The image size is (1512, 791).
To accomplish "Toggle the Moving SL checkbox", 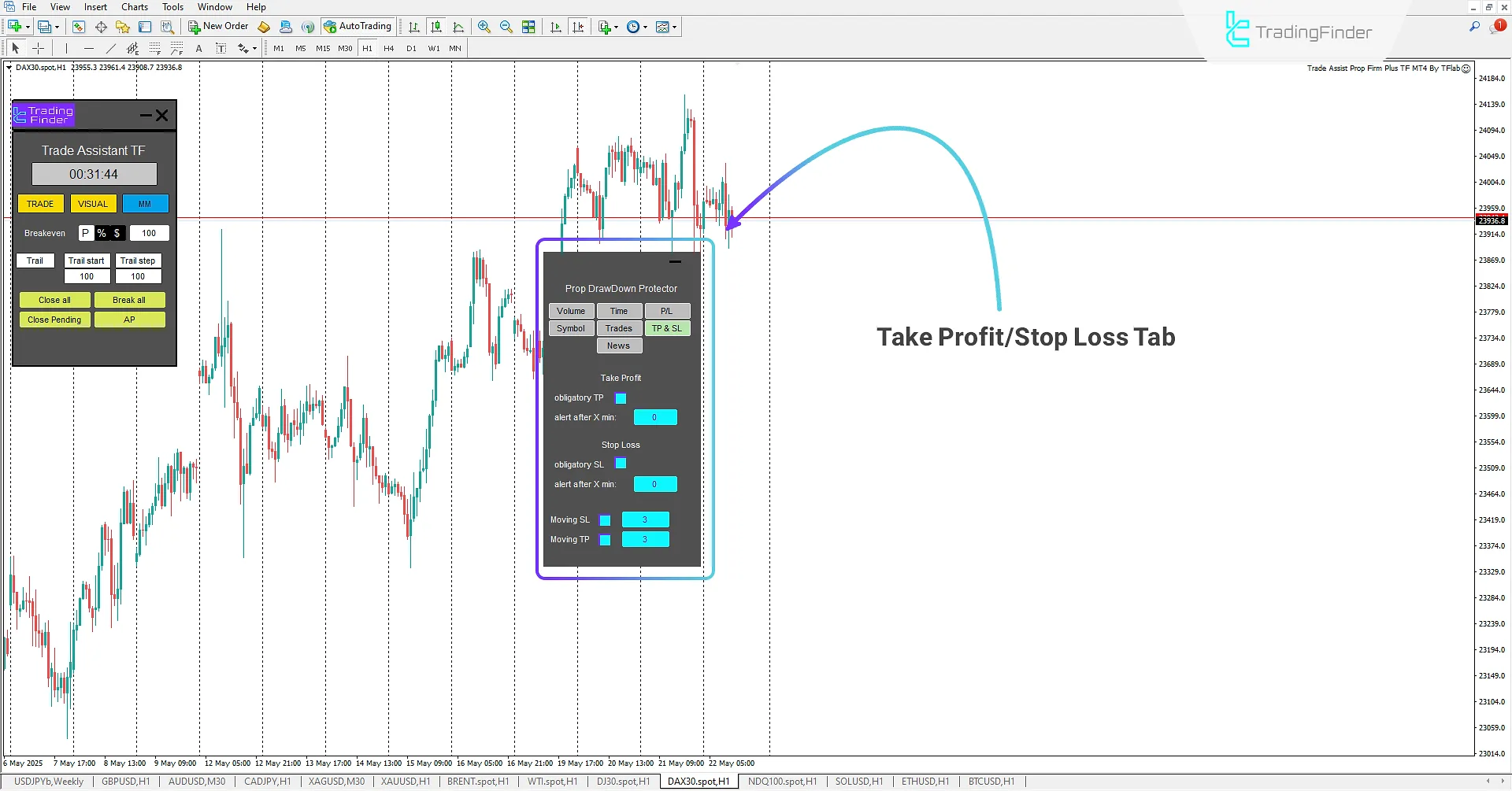I will [605, 519].
